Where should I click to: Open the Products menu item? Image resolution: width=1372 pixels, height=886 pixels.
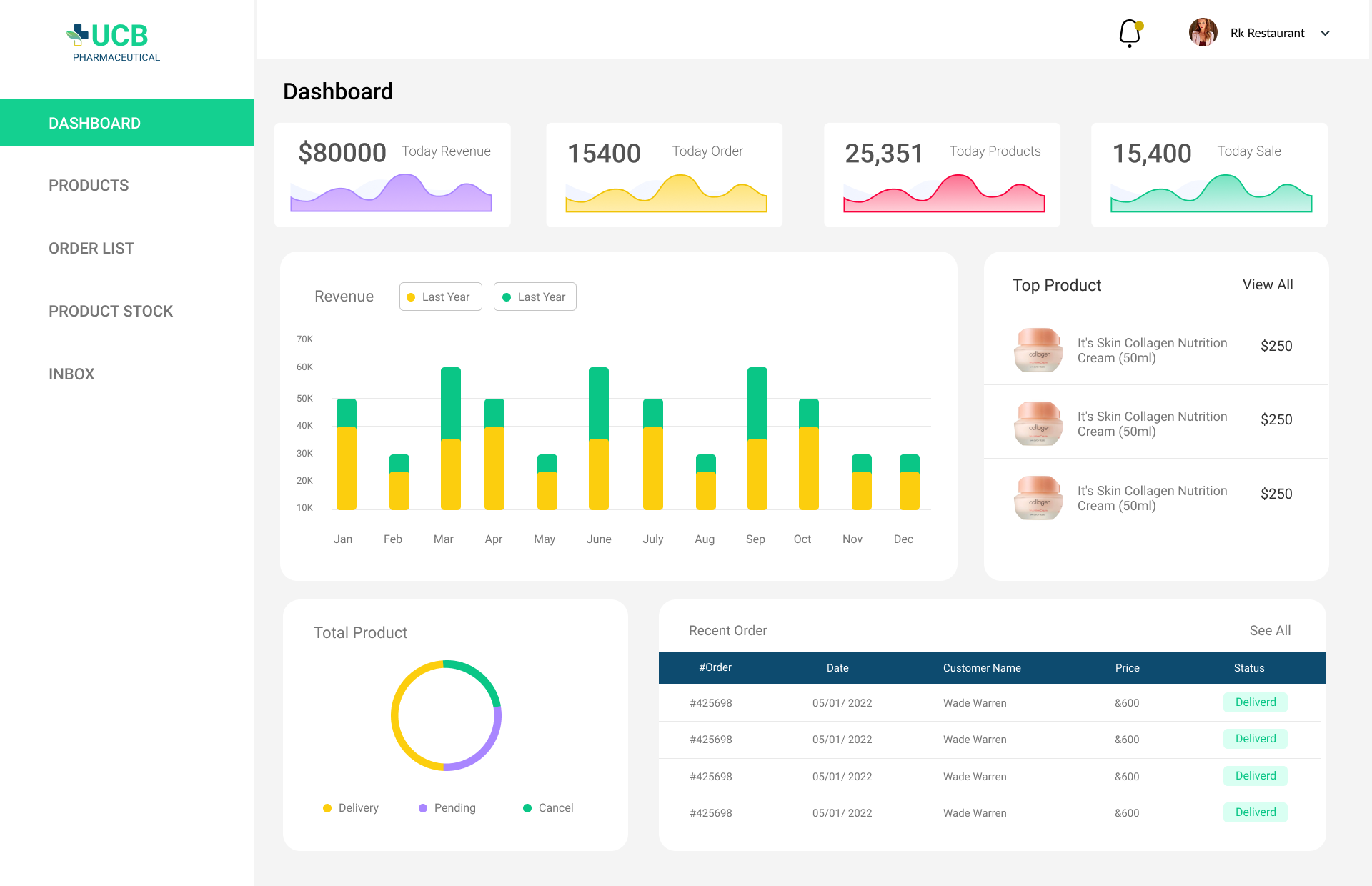(89, 186)
